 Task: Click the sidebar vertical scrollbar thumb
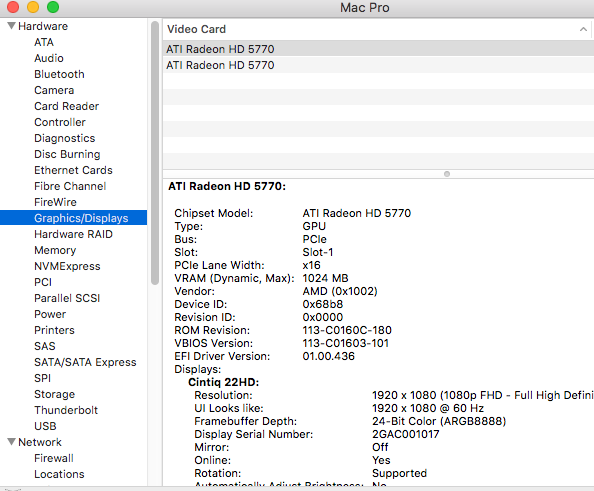155,153
